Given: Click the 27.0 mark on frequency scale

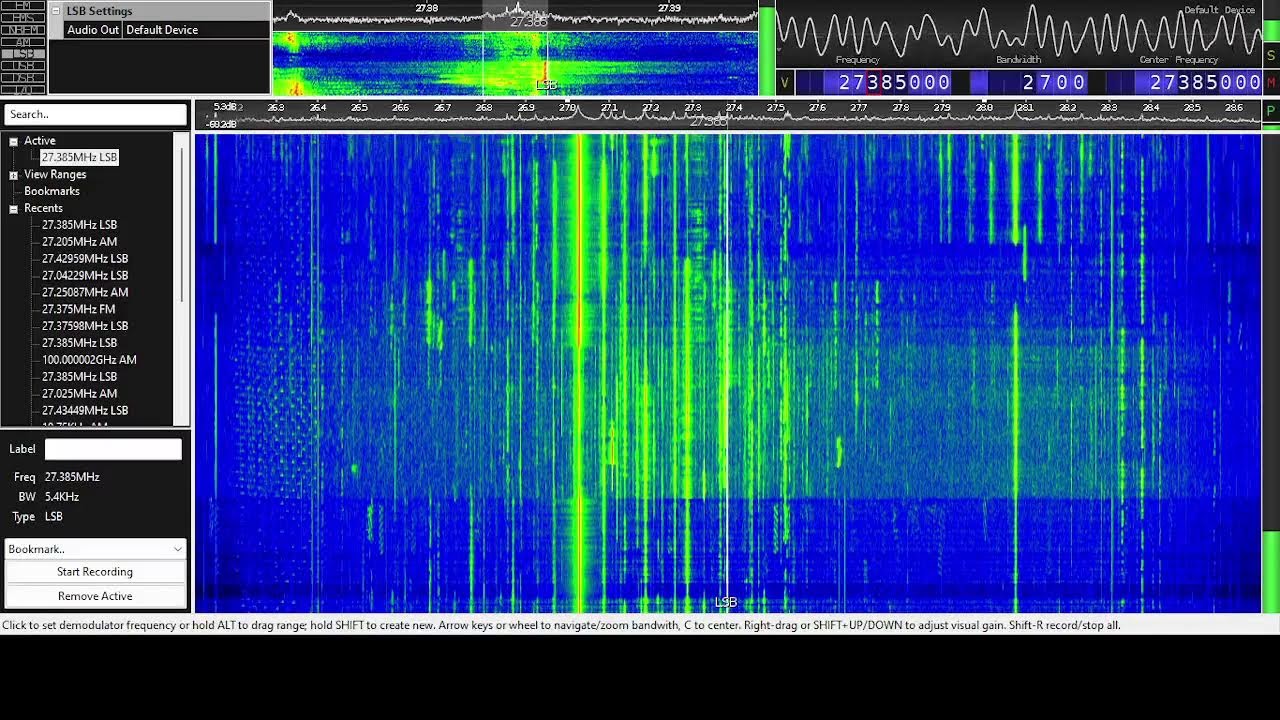Looking at the screenshot, I should [x=568, y=108].
